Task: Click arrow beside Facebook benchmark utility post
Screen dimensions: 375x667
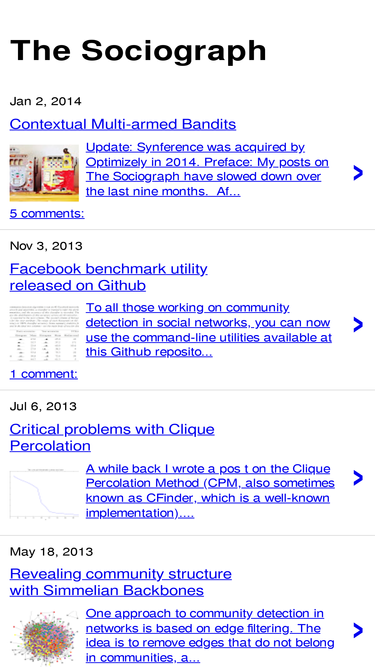Action: (358, 325)
